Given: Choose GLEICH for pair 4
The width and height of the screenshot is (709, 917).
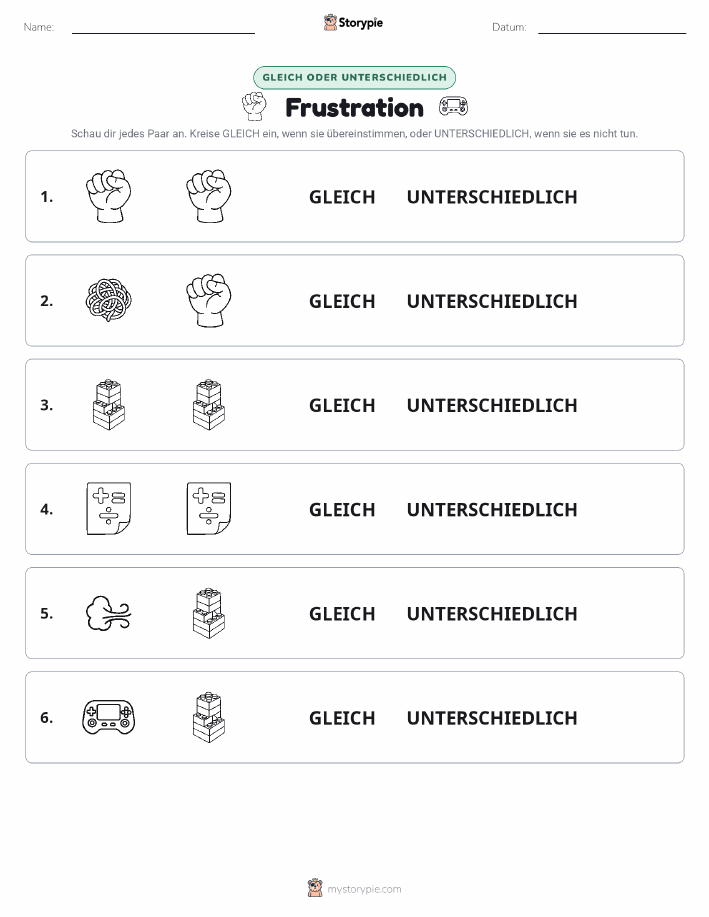Looking at the screenshot, I should (x=342, y=509).
